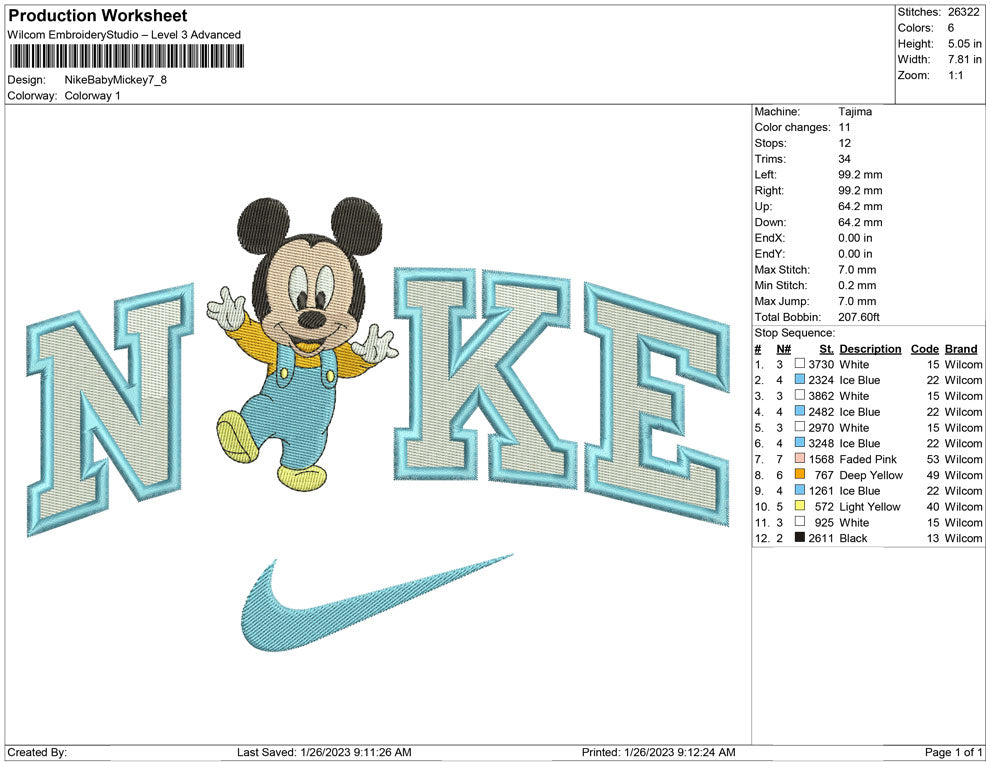This screenshot has width=990, height=762.
Task: Click the underlined '#' column header
Action: (x=758, y=349)
